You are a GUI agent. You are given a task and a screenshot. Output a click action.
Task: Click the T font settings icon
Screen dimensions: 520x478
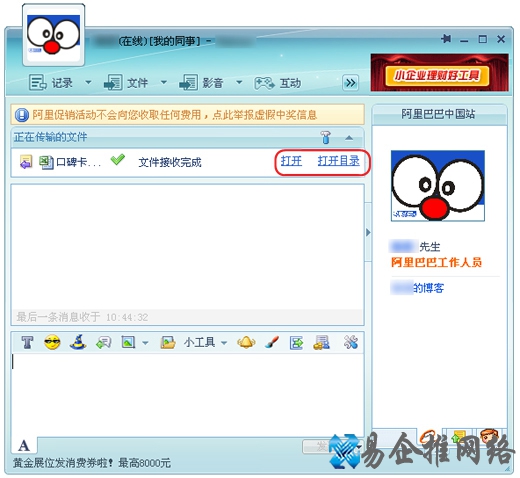pos(27,343)
